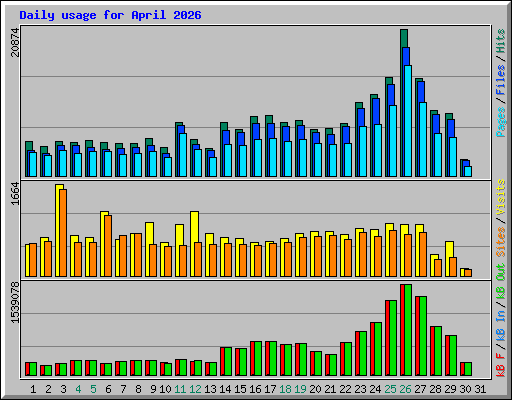Click day label 2 on the x-axis

[x=48, y=389]
